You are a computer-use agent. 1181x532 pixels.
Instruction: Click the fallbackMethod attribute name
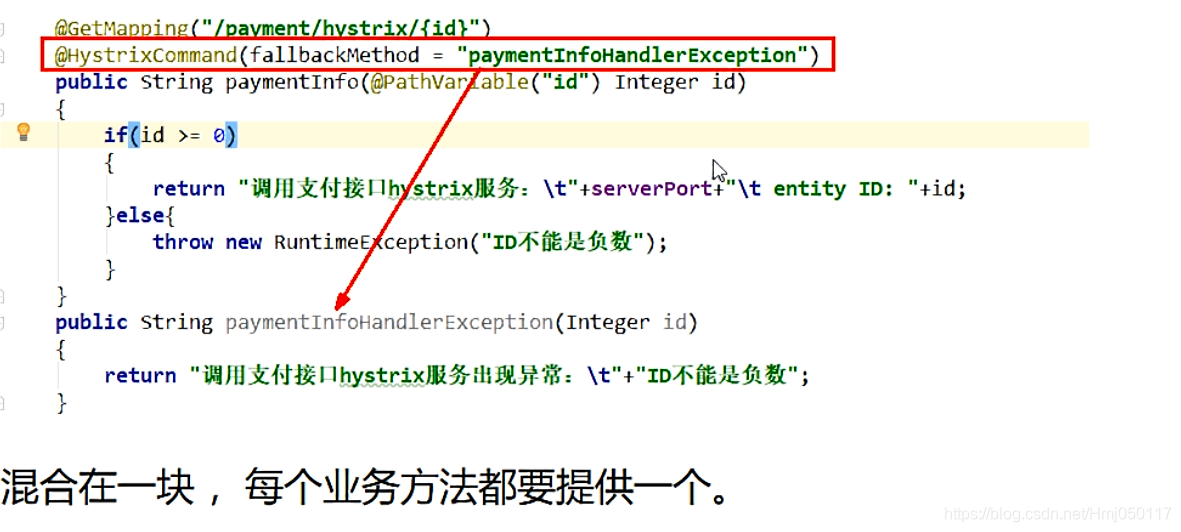[334, 56]
